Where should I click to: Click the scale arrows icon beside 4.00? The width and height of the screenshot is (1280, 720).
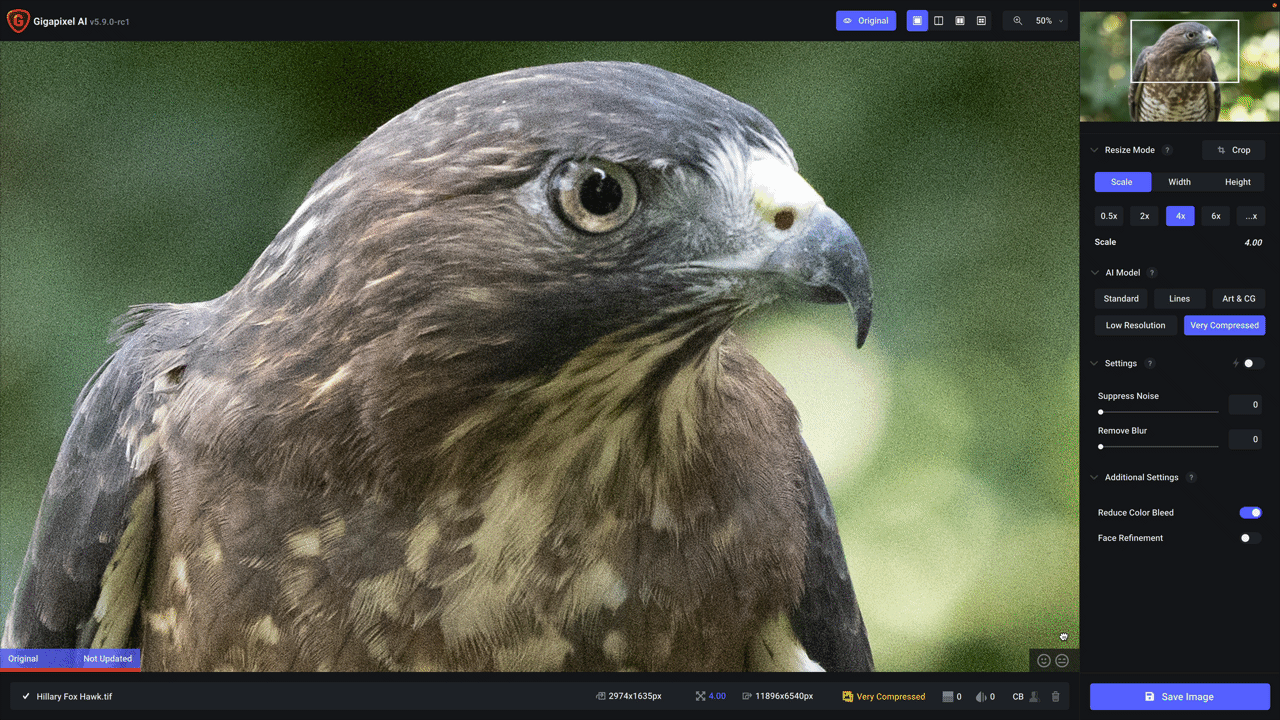point(700,696)
